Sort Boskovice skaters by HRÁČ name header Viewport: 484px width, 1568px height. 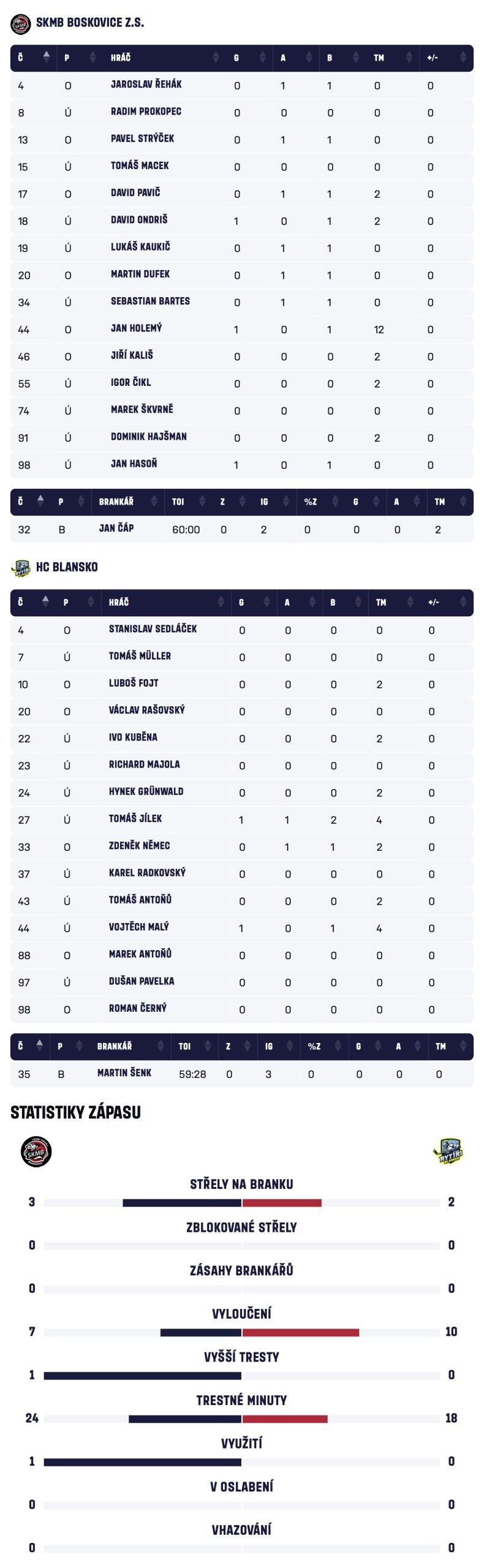coord(121,58)
